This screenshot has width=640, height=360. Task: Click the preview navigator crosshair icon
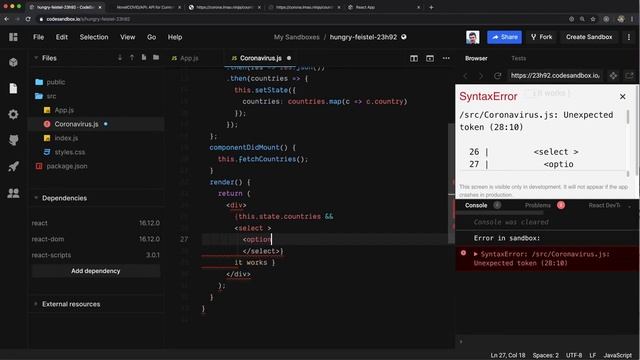613,76
